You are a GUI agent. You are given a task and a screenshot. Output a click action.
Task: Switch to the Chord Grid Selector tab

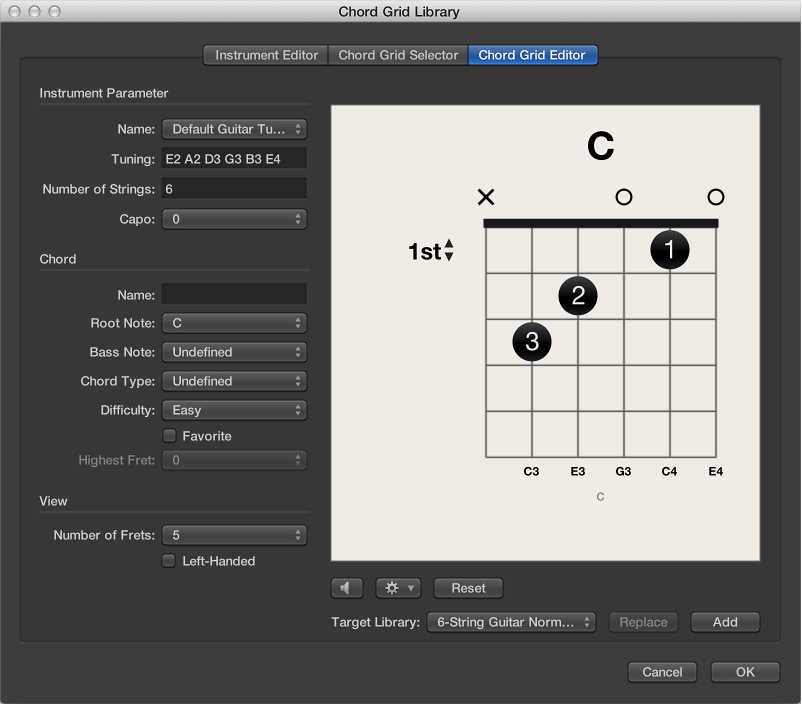pyautogui.click(x=397, y=55)
